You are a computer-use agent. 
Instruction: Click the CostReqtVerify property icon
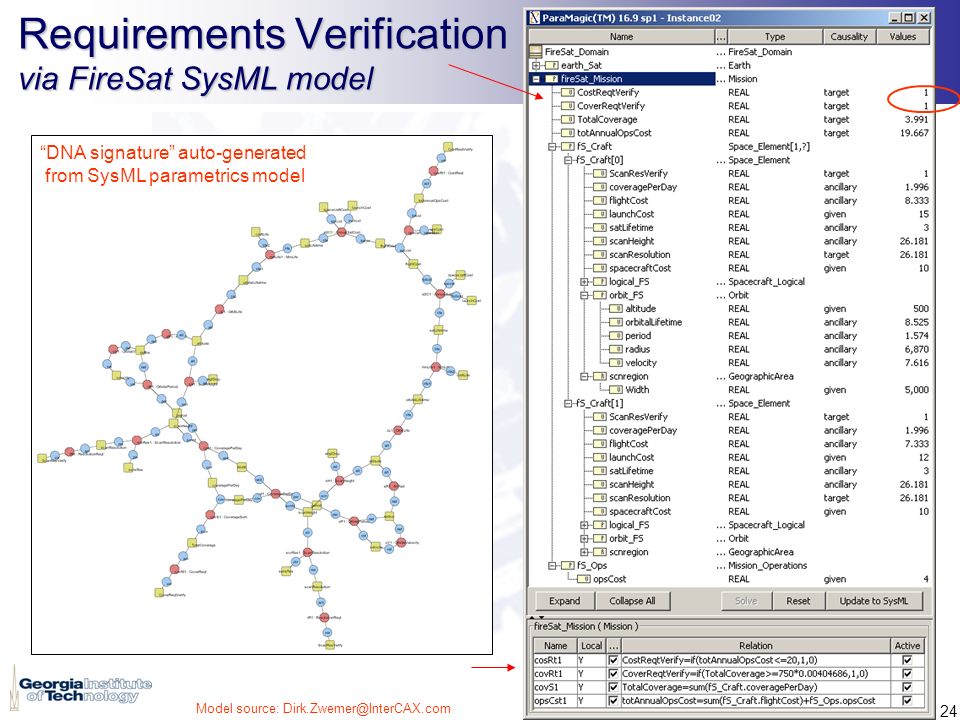click(x=567, y=92)
